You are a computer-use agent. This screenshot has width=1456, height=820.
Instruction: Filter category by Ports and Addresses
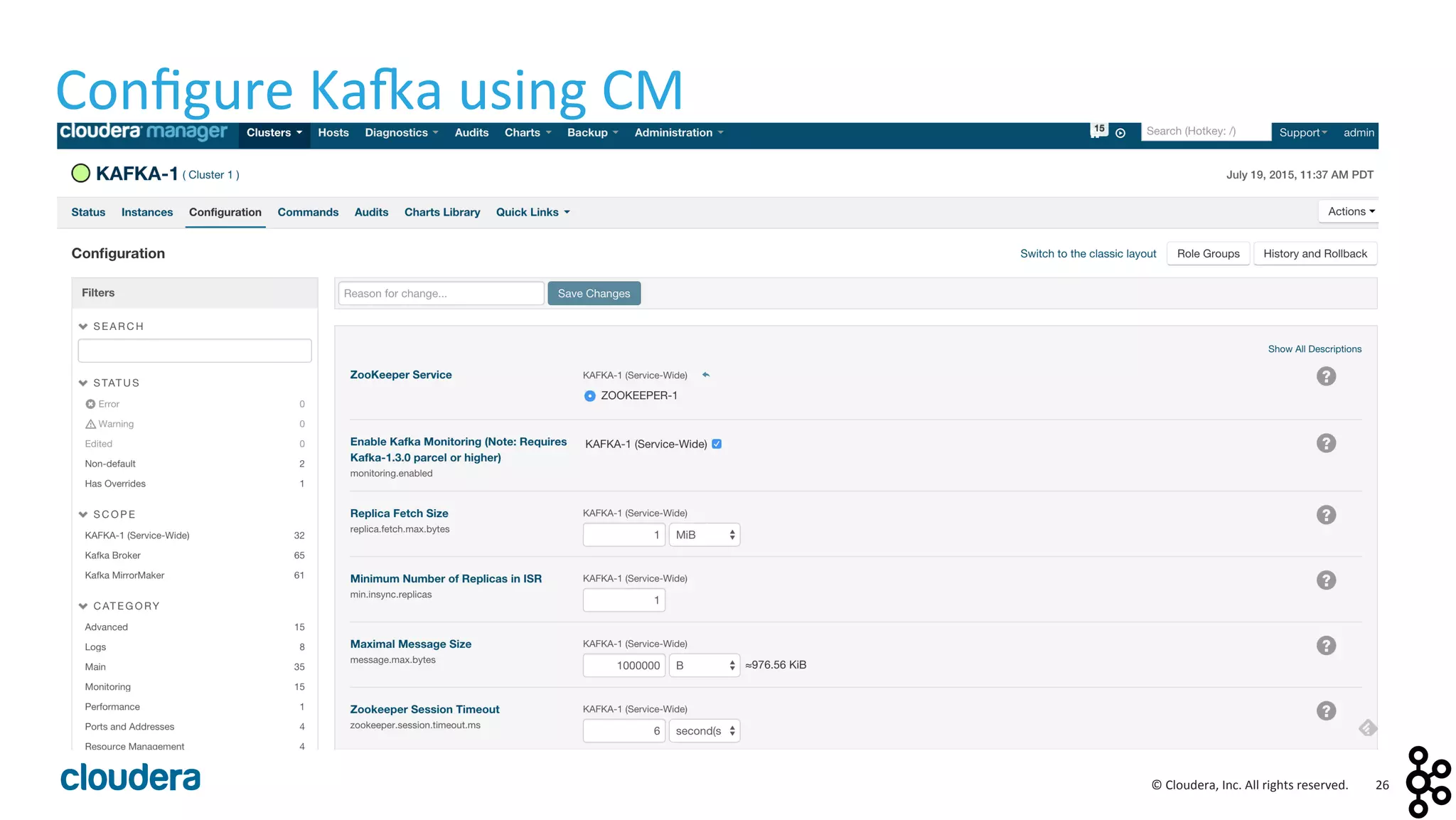195,727
